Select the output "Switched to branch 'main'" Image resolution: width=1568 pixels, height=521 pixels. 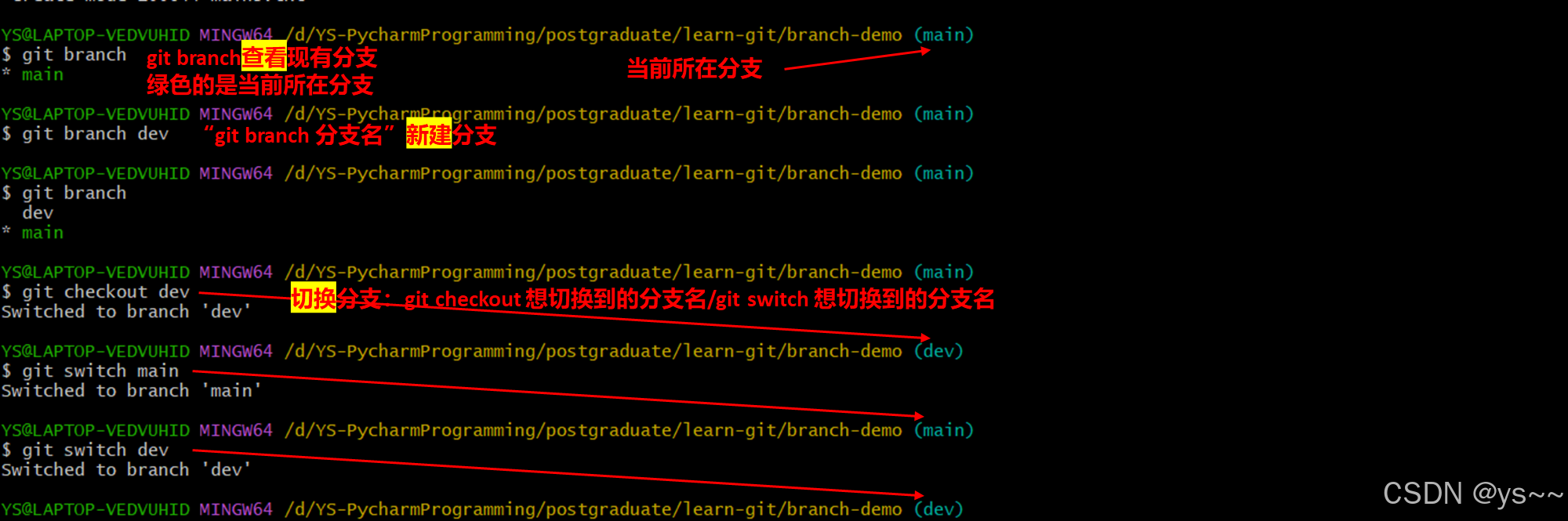[x=132, y=391]
